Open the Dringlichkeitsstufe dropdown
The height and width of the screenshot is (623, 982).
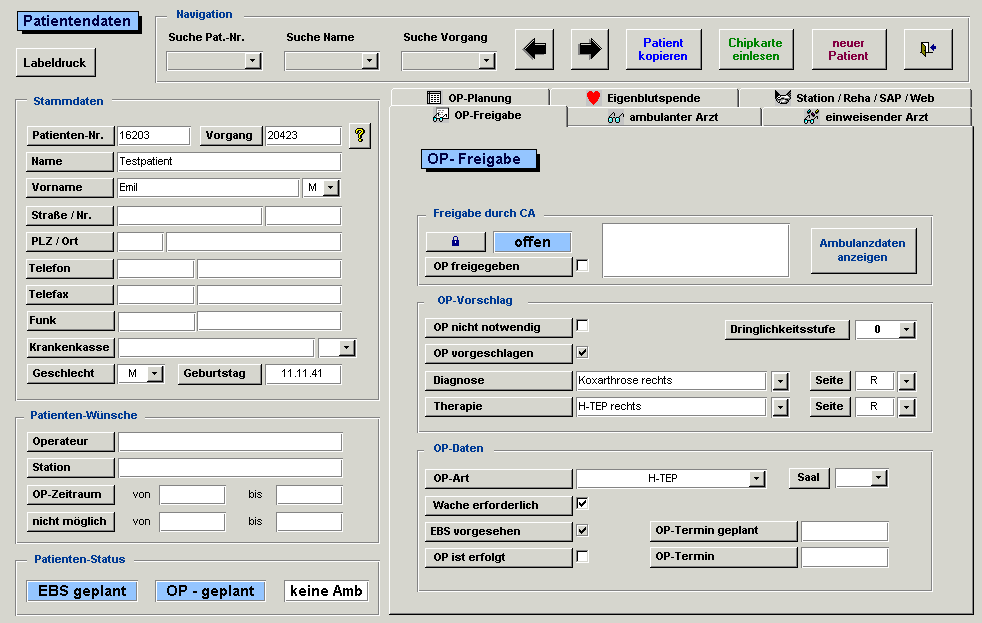[x=906, y=329]
